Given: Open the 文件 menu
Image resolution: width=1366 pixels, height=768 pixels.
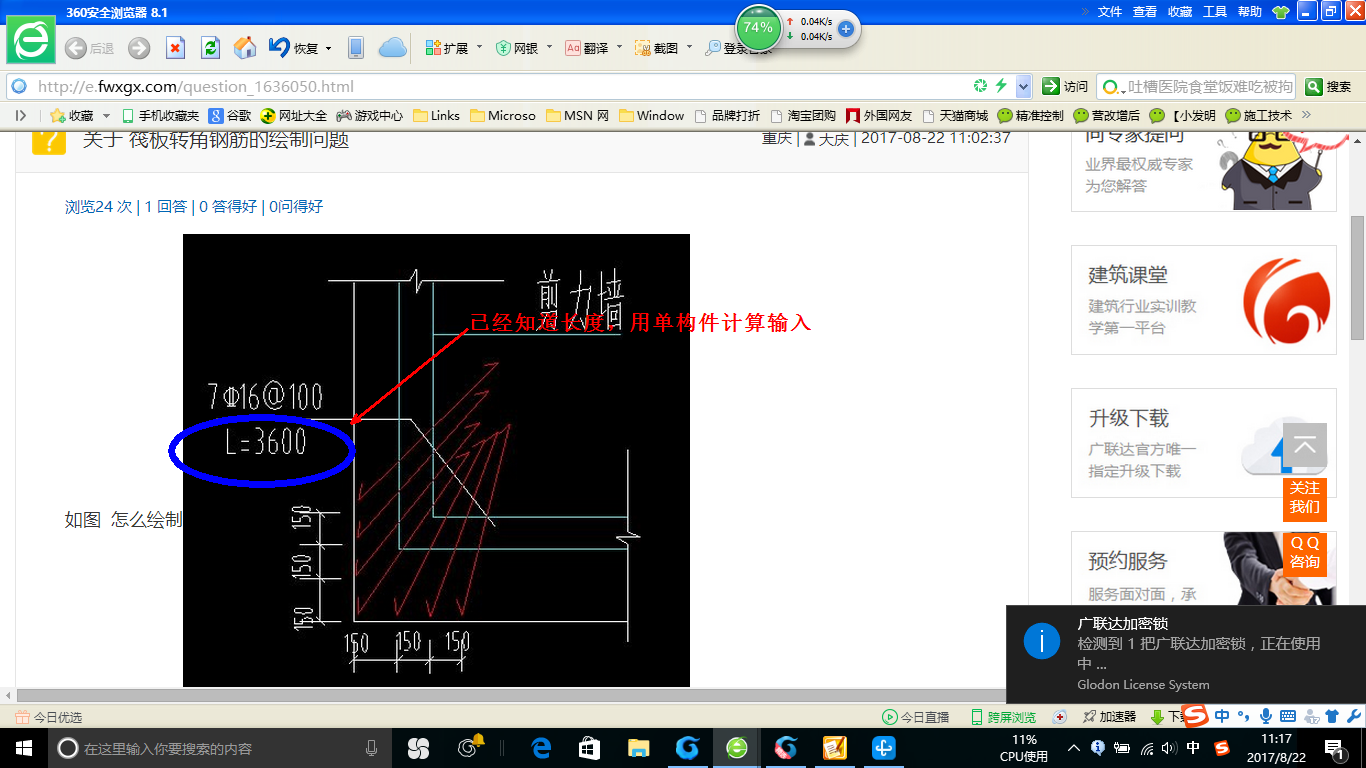Looking at the screenshot, I should (1110, 12).
